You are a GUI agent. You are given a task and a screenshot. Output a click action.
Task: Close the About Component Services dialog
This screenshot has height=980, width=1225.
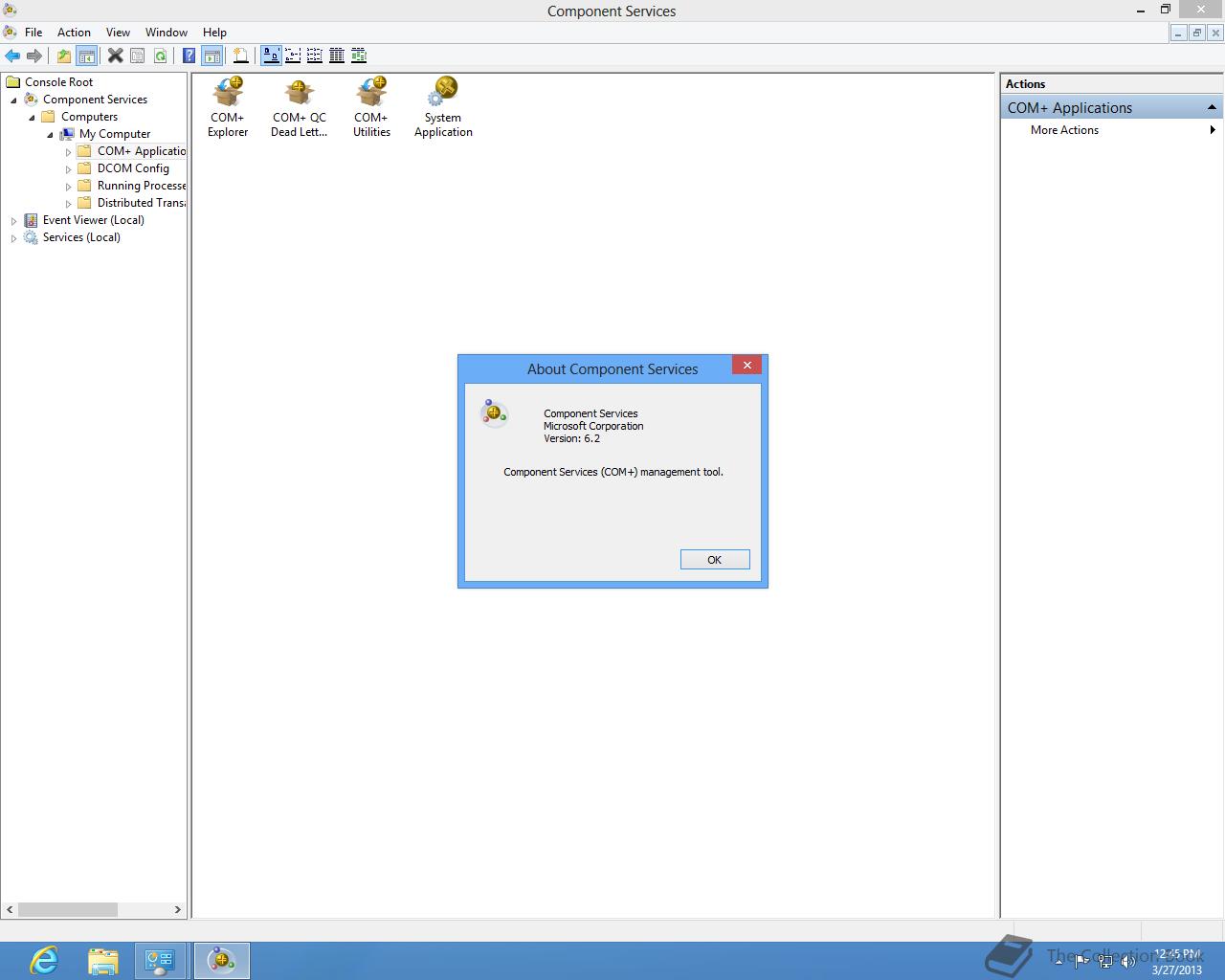coord(747,365)
